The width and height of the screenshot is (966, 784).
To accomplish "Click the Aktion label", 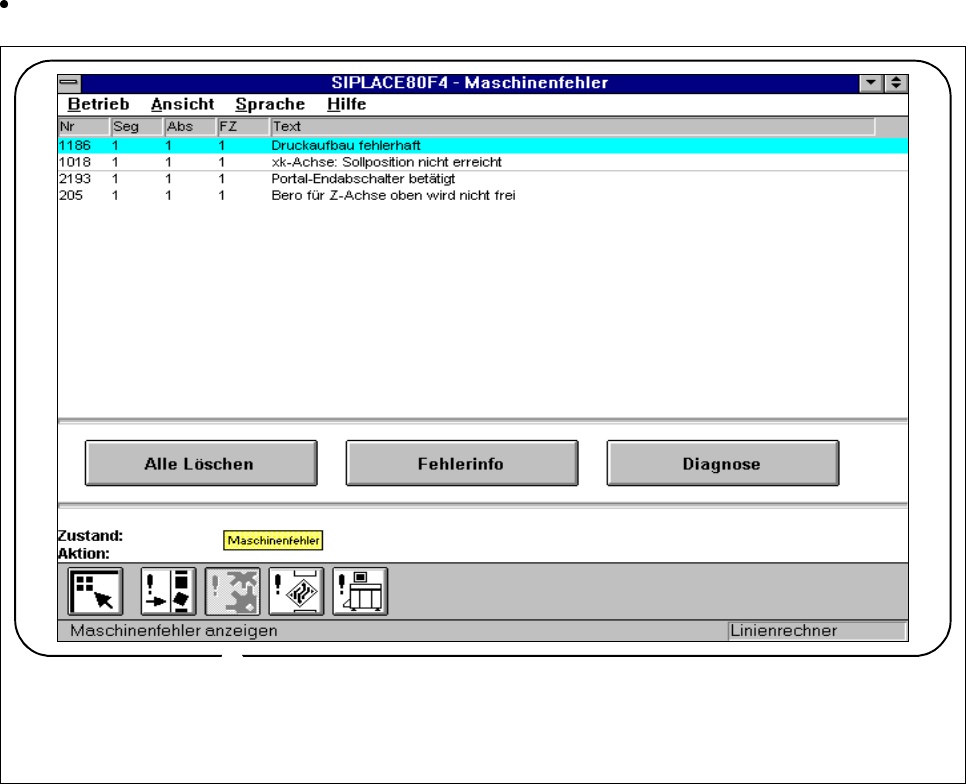I will coord(84,554).
